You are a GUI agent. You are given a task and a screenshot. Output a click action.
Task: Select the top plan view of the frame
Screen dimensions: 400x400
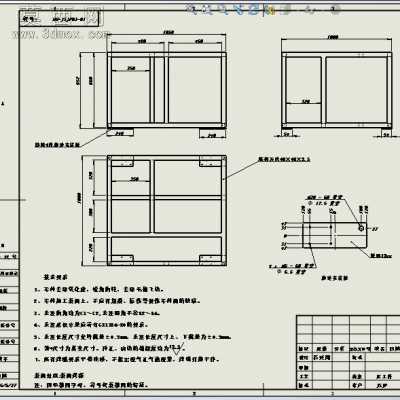click(167, 210)
